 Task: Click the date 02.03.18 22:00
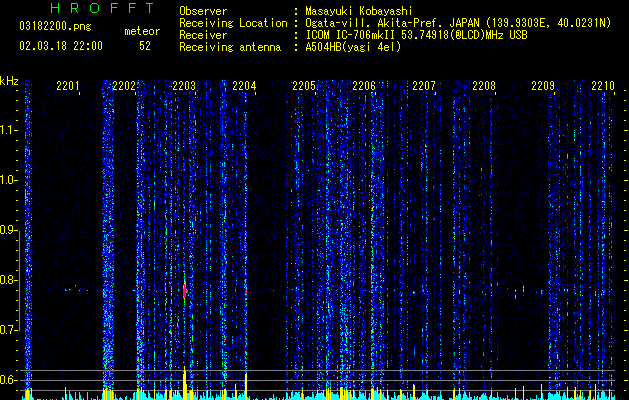[x=61, y=46]
